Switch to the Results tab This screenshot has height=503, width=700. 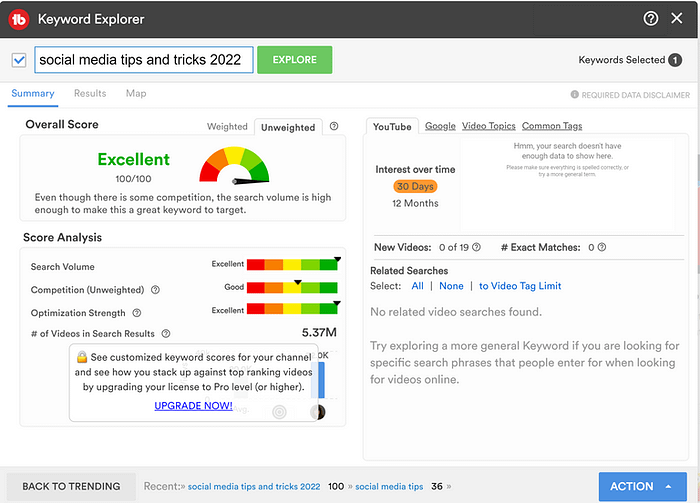(90, 93)
